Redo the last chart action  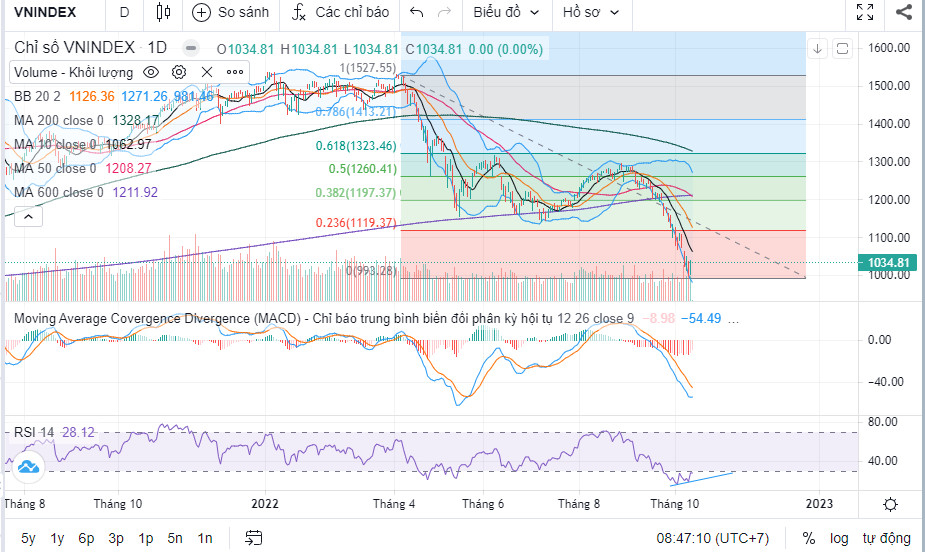[445, 12]
